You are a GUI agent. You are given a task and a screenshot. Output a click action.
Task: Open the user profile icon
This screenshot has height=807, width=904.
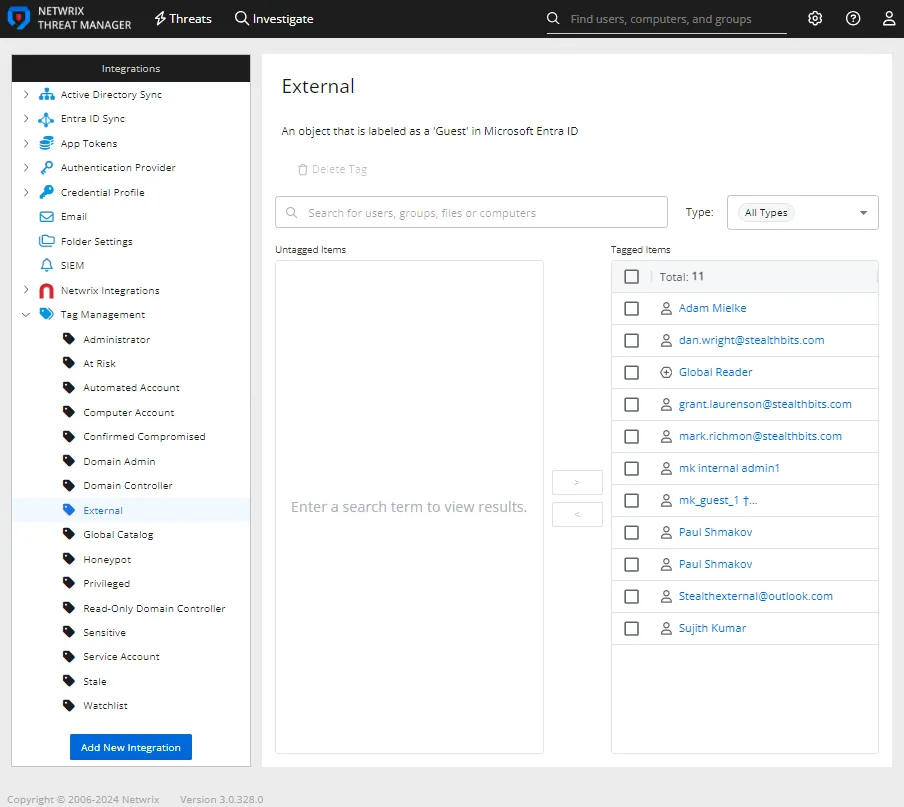889,18
